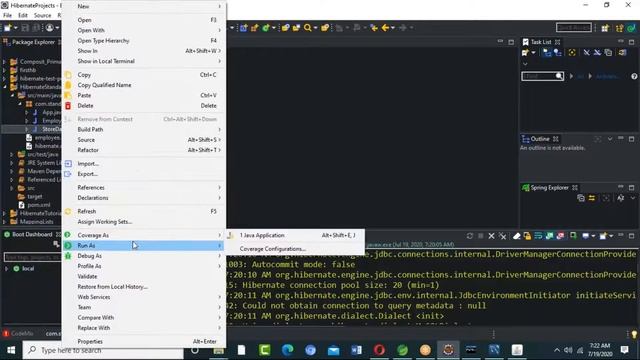Click the yellow Back navigation arrow
640x360 pixels.
tap(385, 28)
